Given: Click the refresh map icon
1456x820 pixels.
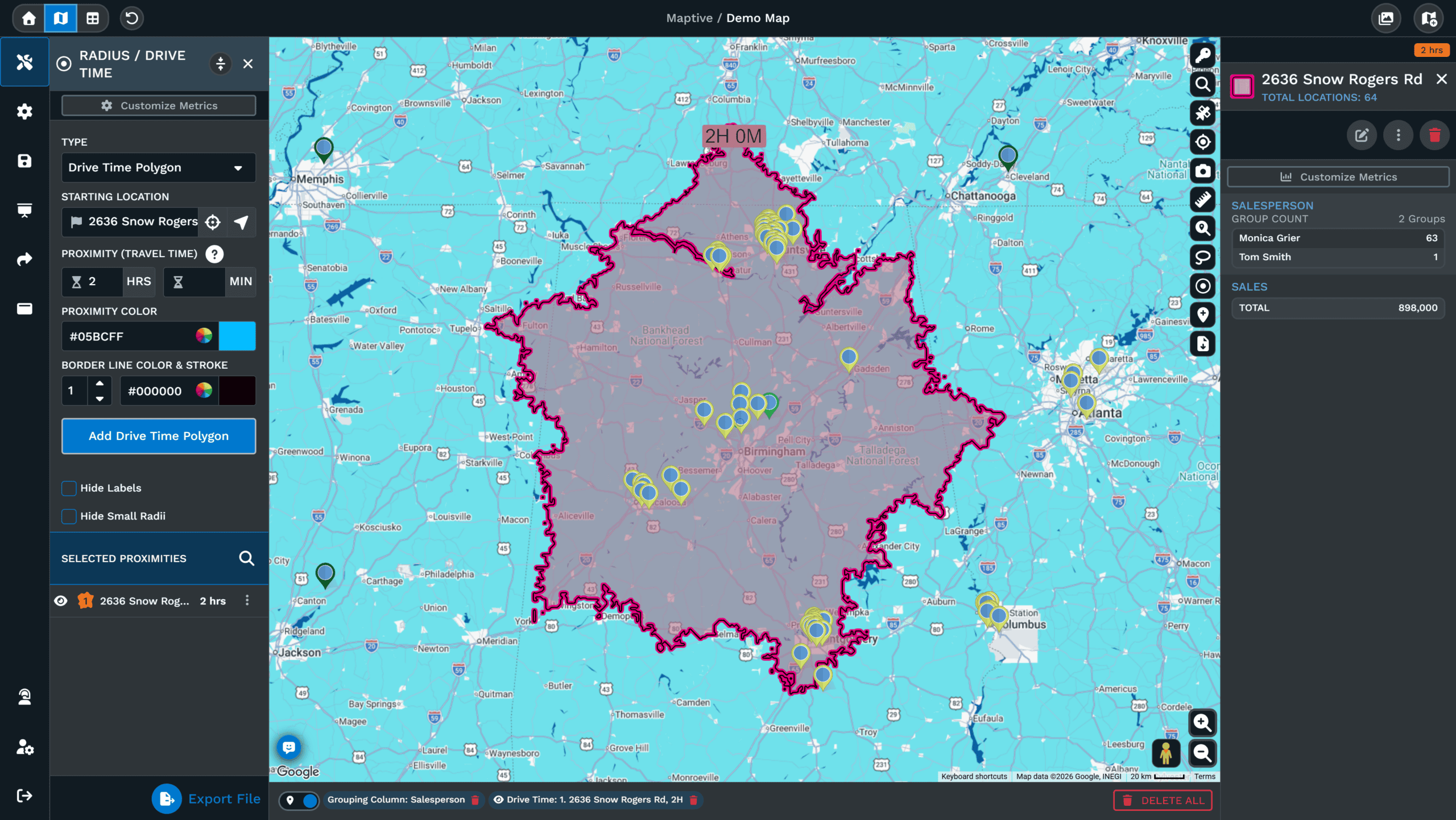Looking at the screenshot, I should pos(131,18).
